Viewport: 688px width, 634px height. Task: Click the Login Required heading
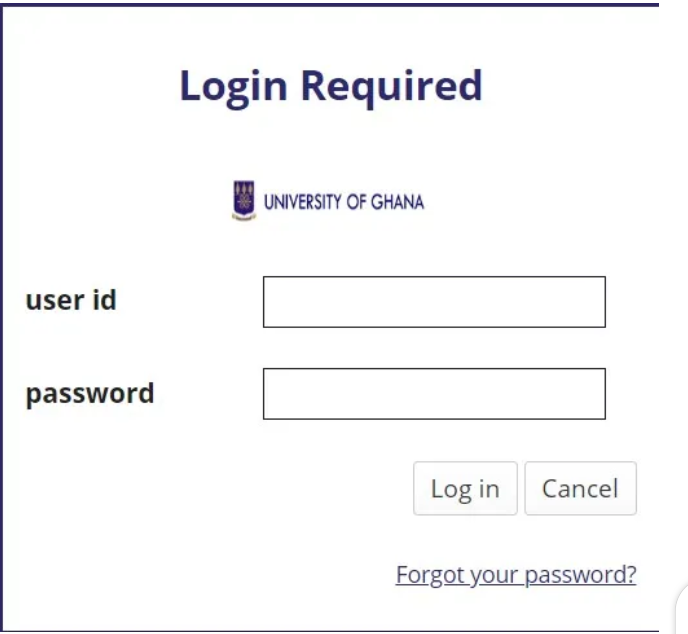click(331, 86)
